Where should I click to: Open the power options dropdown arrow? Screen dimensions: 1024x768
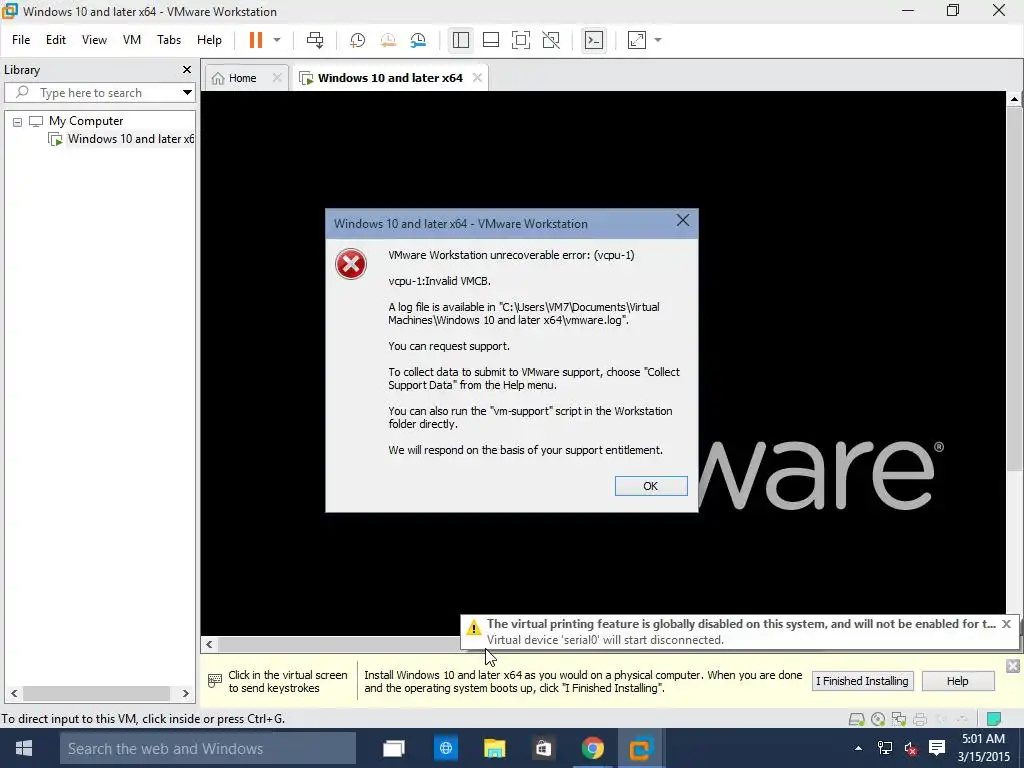coord(277,40)
